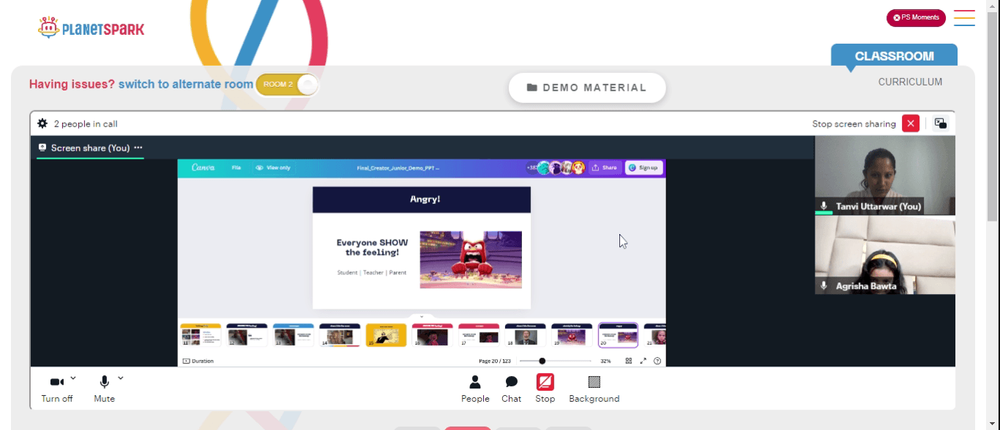This screenshot has width=1000, height=430.
Task: Select Agrisha Bawta's video tile
Action: pos(885,256)
